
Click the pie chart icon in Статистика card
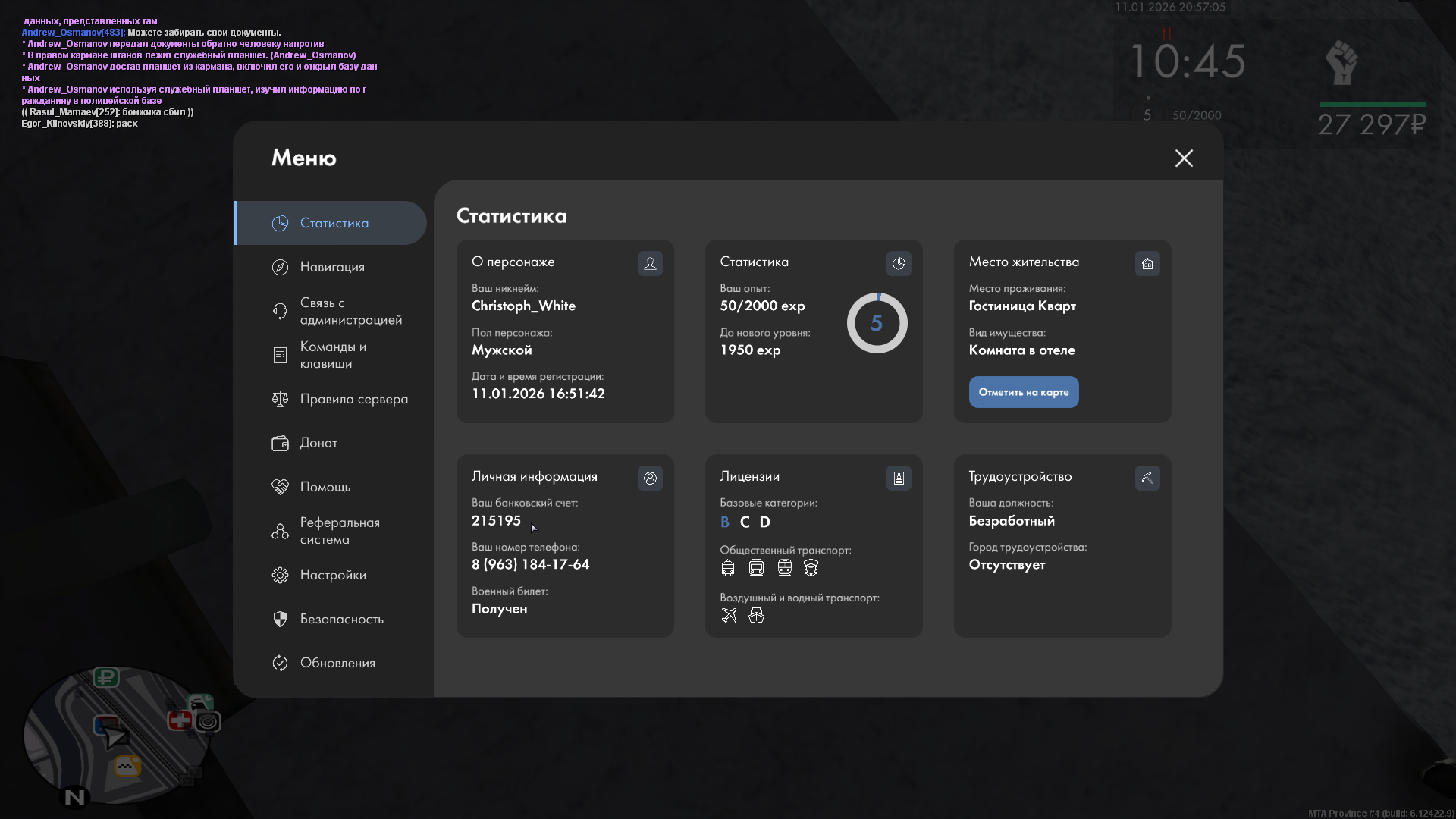tap(899, 263)
